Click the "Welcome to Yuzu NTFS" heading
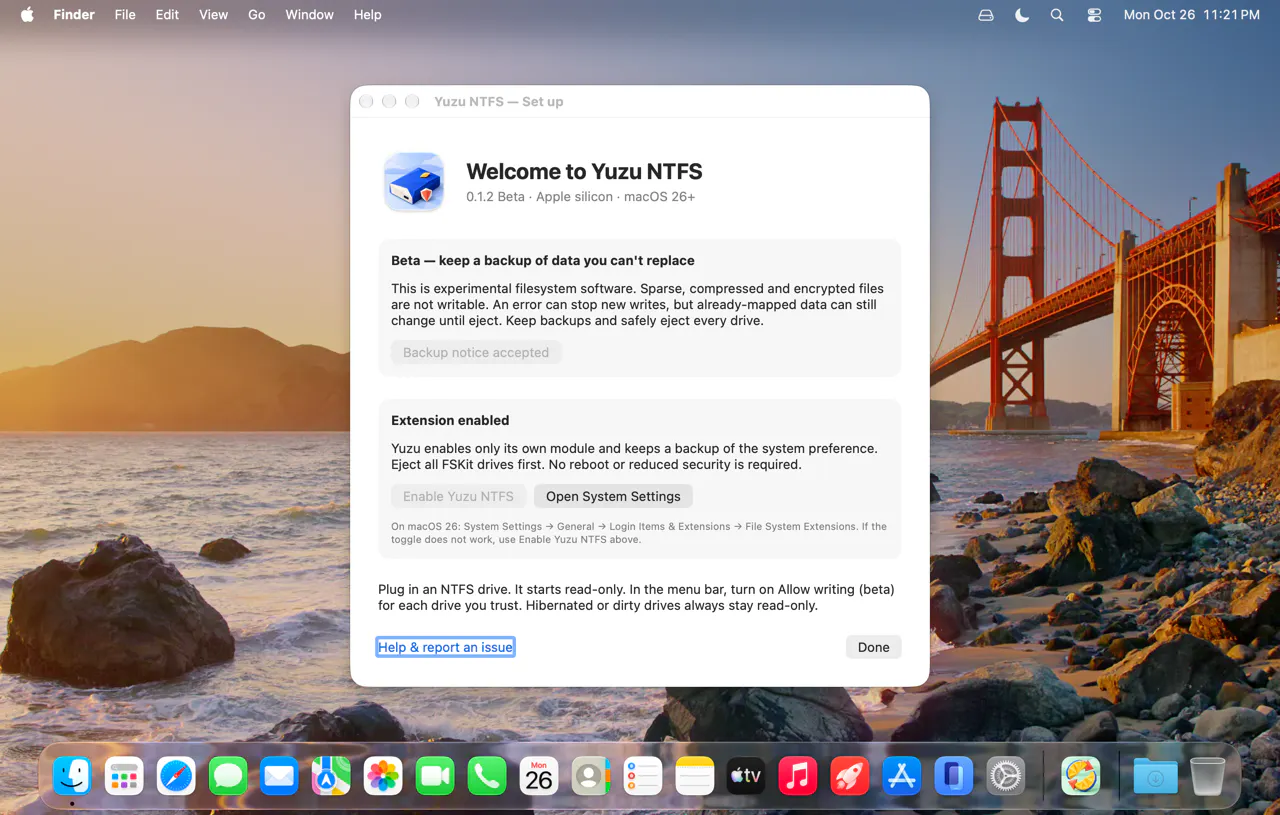The width and height of the screenshot is (1280, 815). point(584,171)
